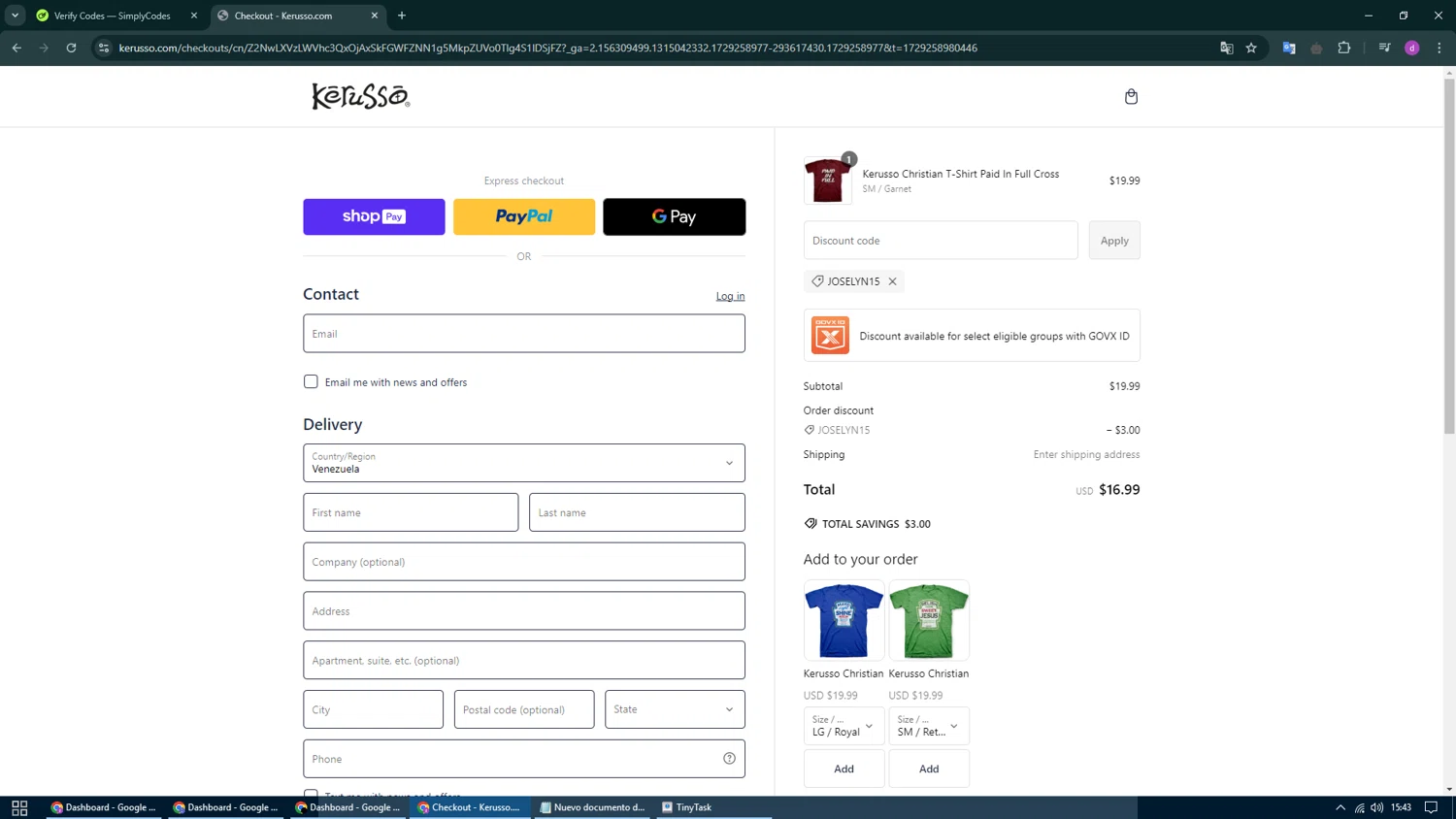Pay with Google Pay button
Viewport: 1456px width, 819px height.
tap(675, 216)
